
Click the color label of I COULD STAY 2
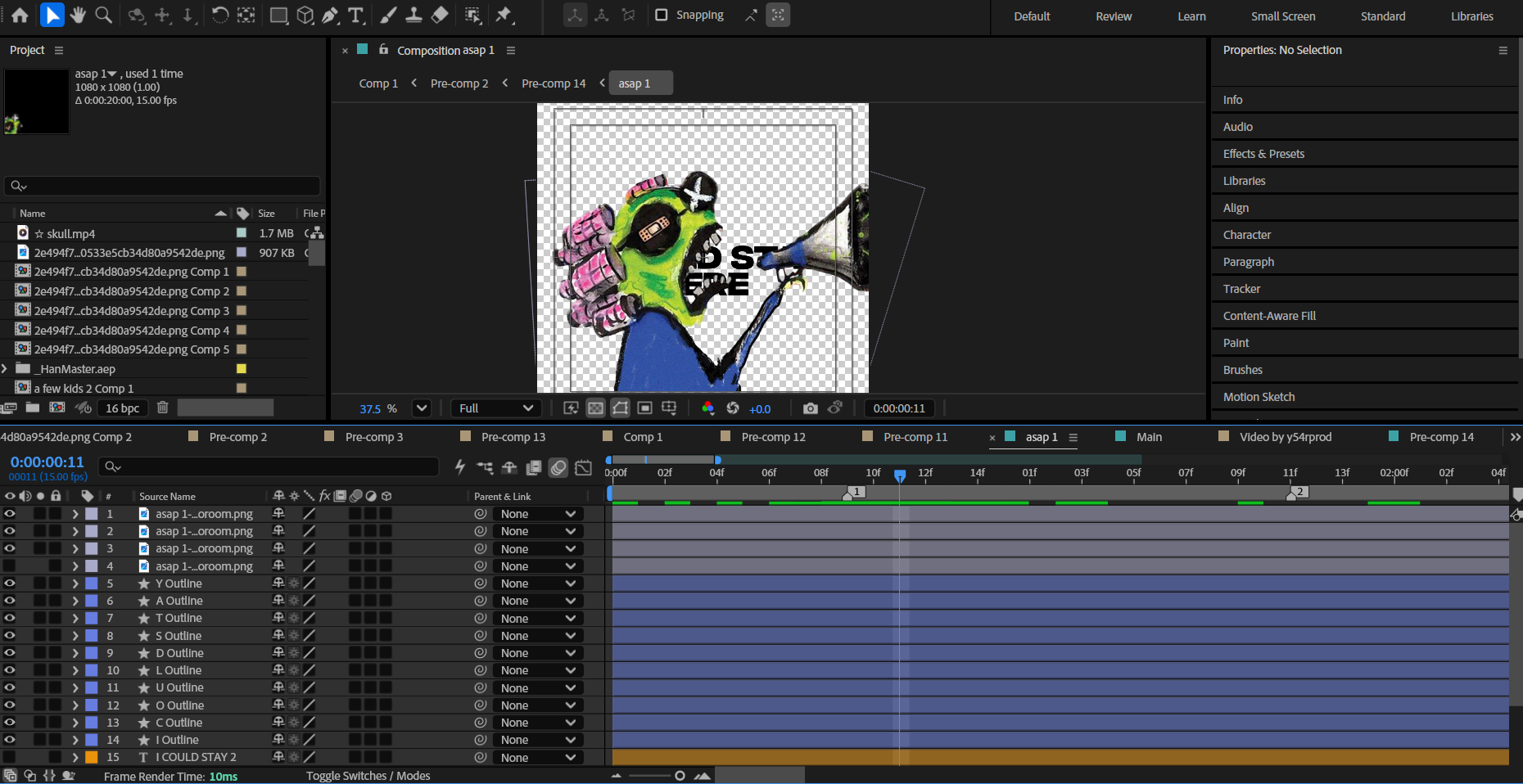92,758
